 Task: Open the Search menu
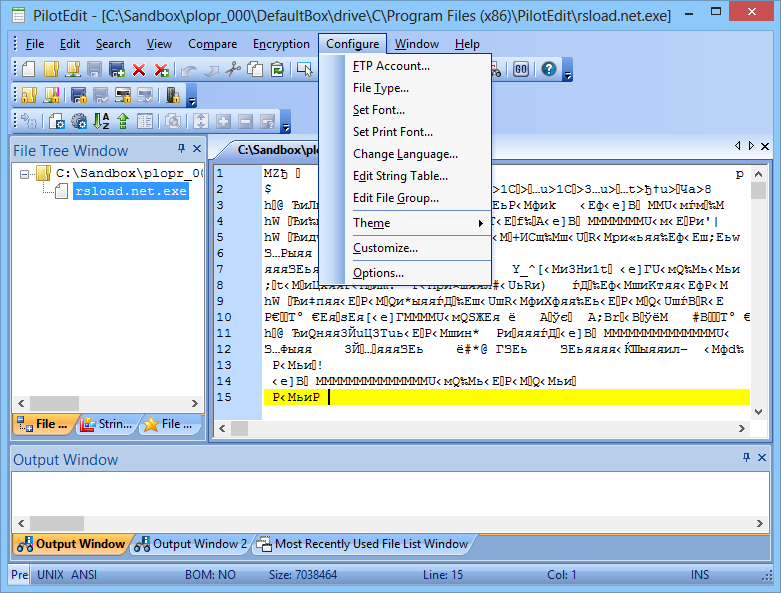[x=113, y=44]
